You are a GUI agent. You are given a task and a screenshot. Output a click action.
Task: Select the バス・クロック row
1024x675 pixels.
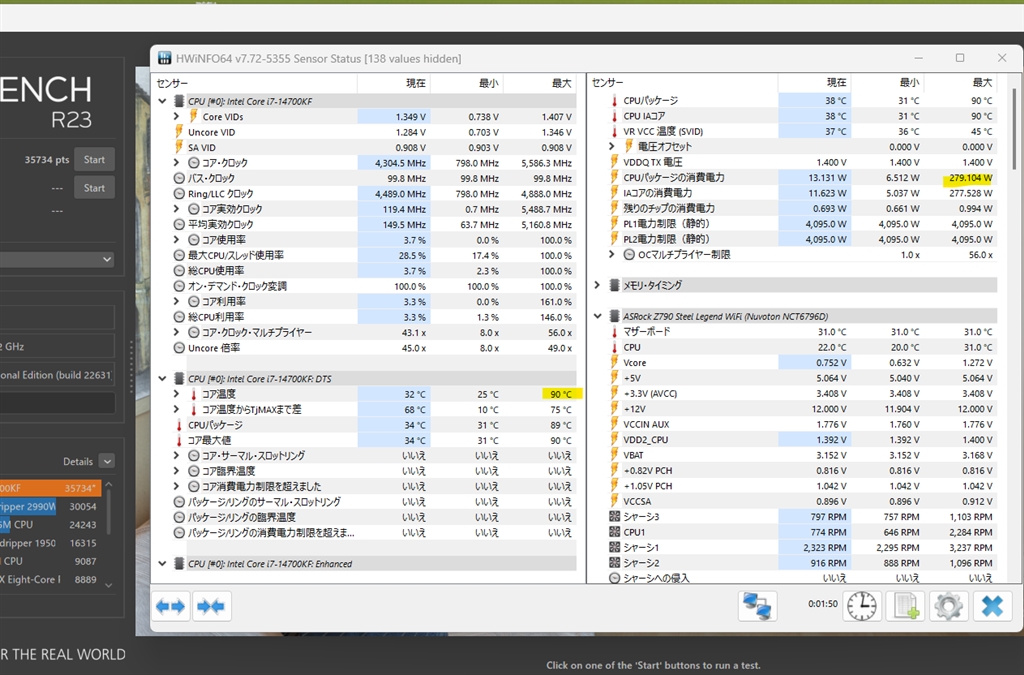(x=374, y=178)
